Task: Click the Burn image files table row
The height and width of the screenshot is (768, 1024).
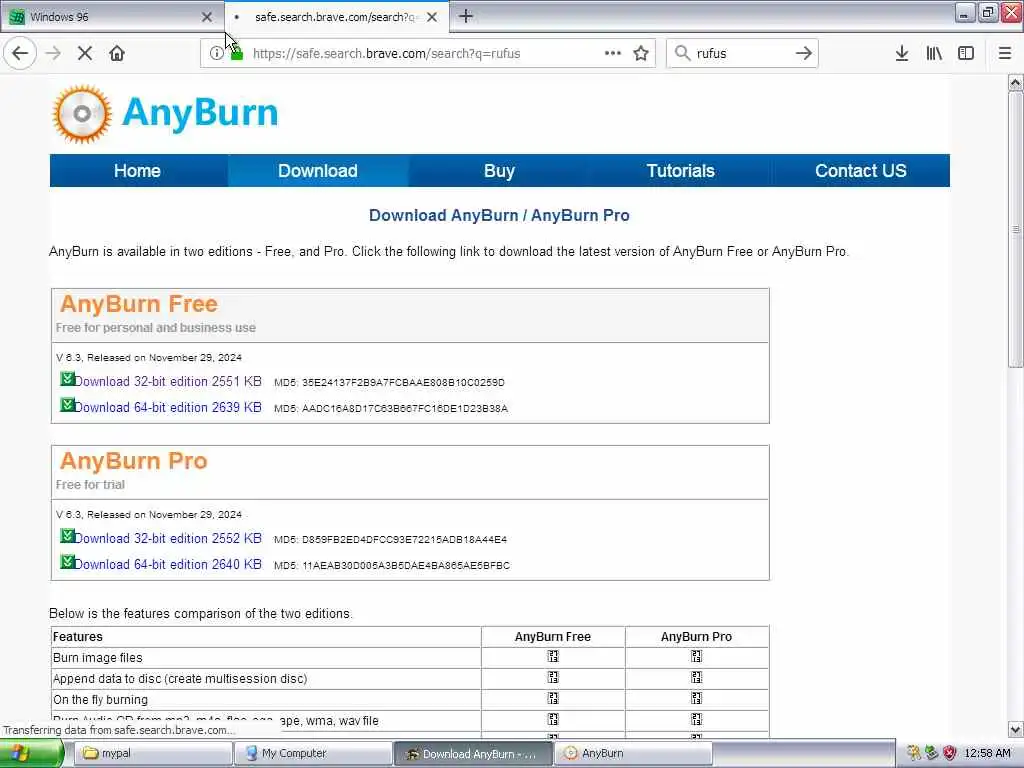Action: tap(409, 658)
